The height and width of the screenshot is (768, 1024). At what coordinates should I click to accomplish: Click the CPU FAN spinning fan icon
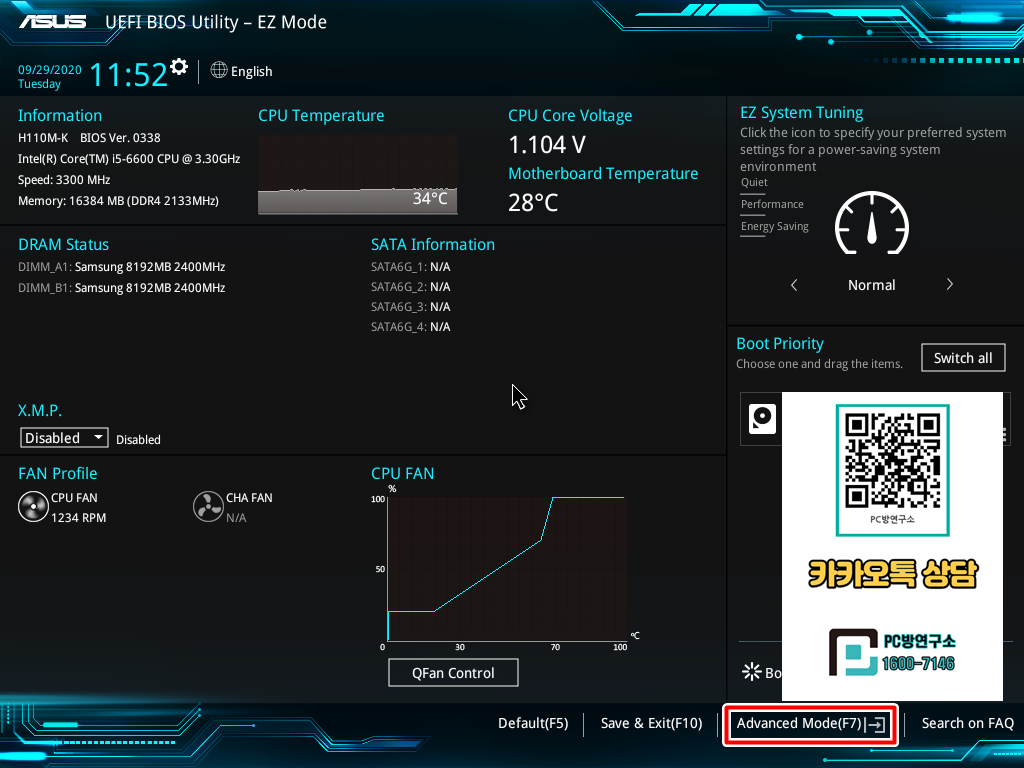[x=33, y=507]
